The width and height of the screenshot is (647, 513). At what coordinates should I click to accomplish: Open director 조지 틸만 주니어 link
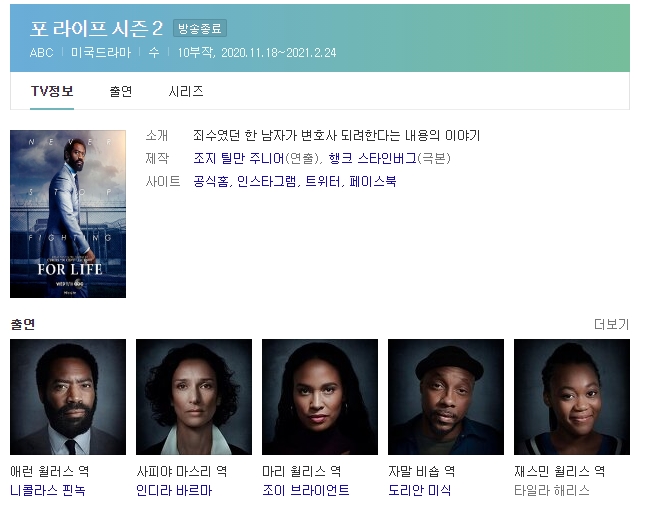pos(239,158)
